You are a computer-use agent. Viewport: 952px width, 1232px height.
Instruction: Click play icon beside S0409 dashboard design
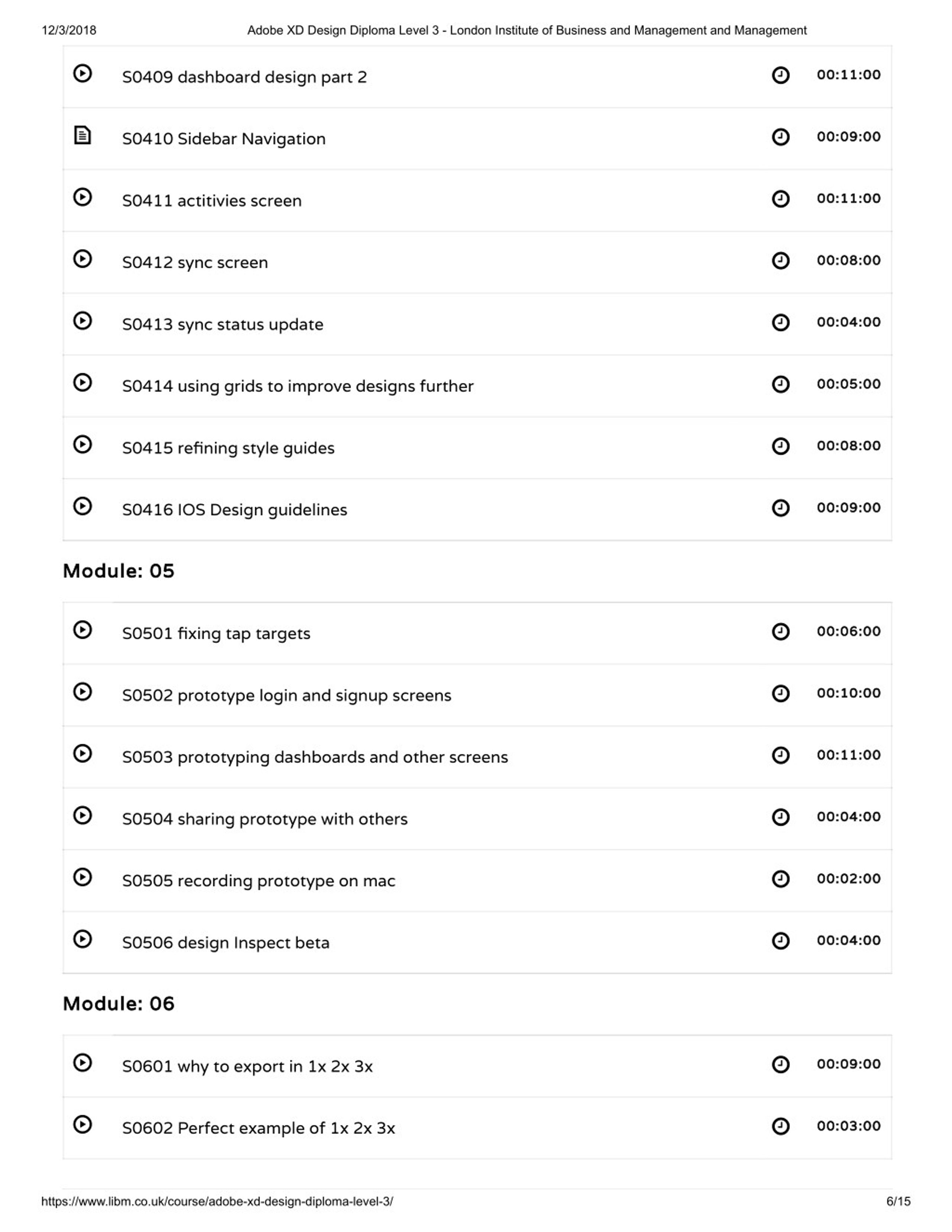click(x=82, y=73)
